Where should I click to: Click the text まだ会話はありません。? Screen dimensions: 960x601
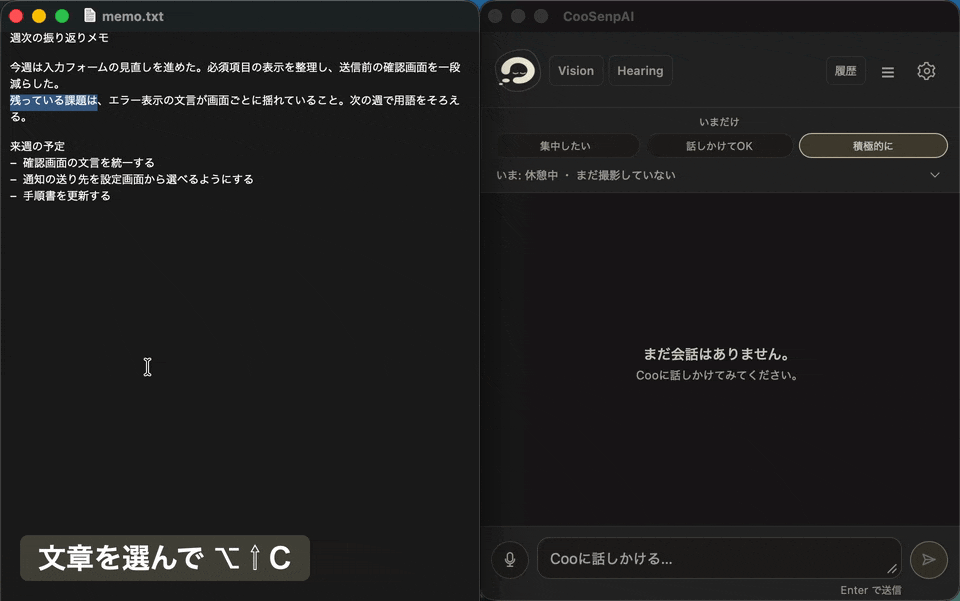(716, 354)
